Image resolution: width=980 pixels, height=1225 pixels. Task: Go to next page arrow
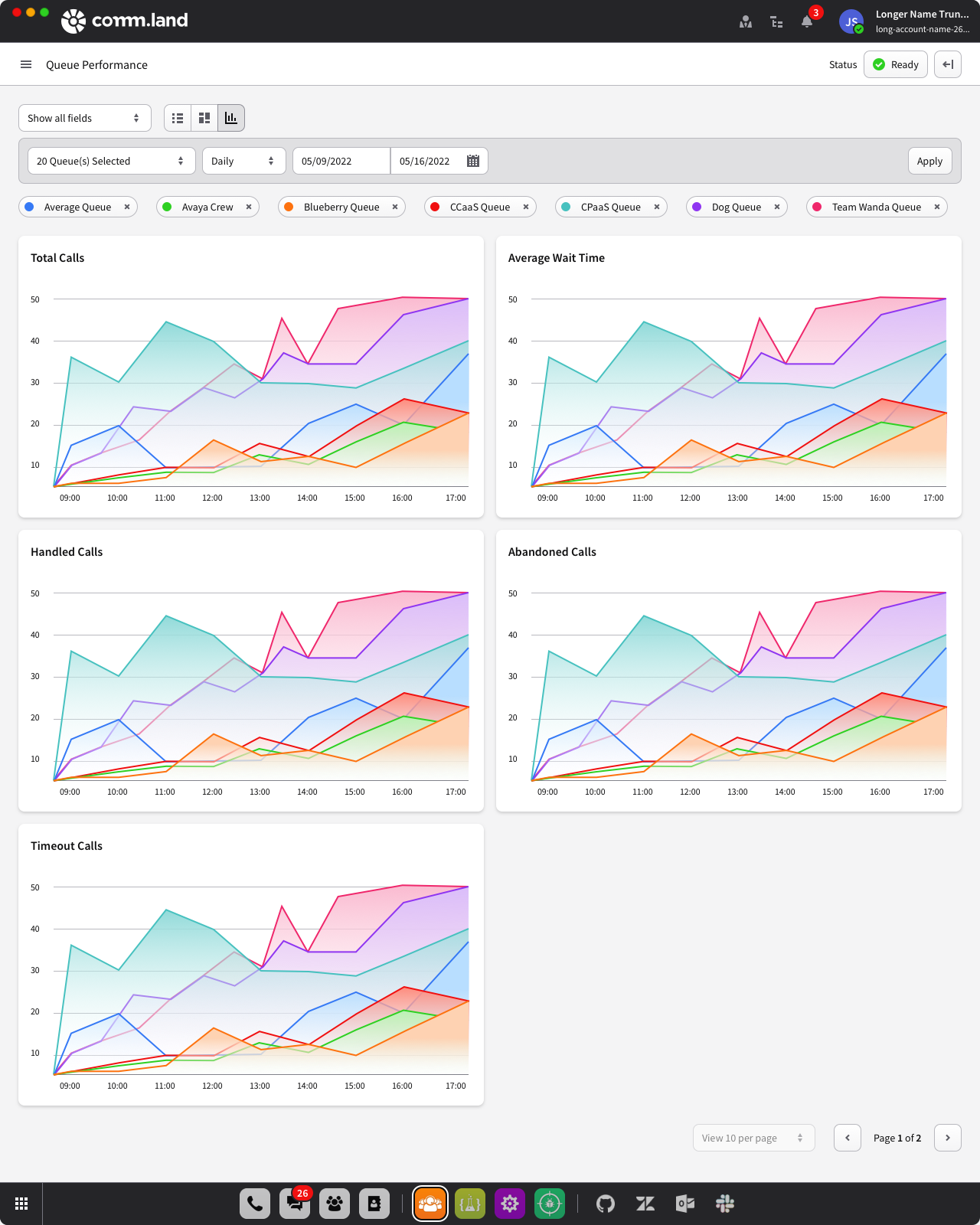pos(948,1138)
